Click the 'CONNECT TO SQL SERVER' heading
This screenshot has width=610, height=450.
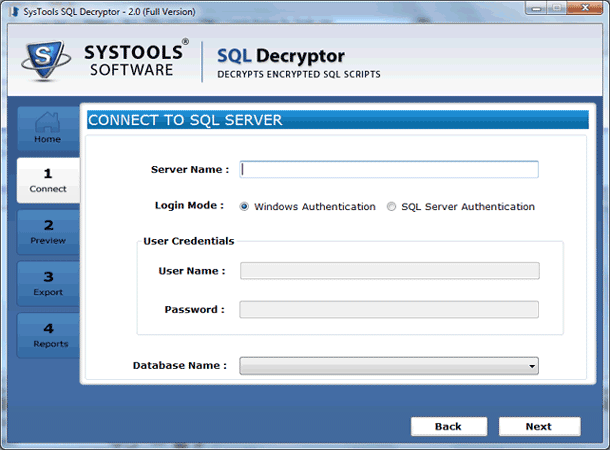(185, 120)
